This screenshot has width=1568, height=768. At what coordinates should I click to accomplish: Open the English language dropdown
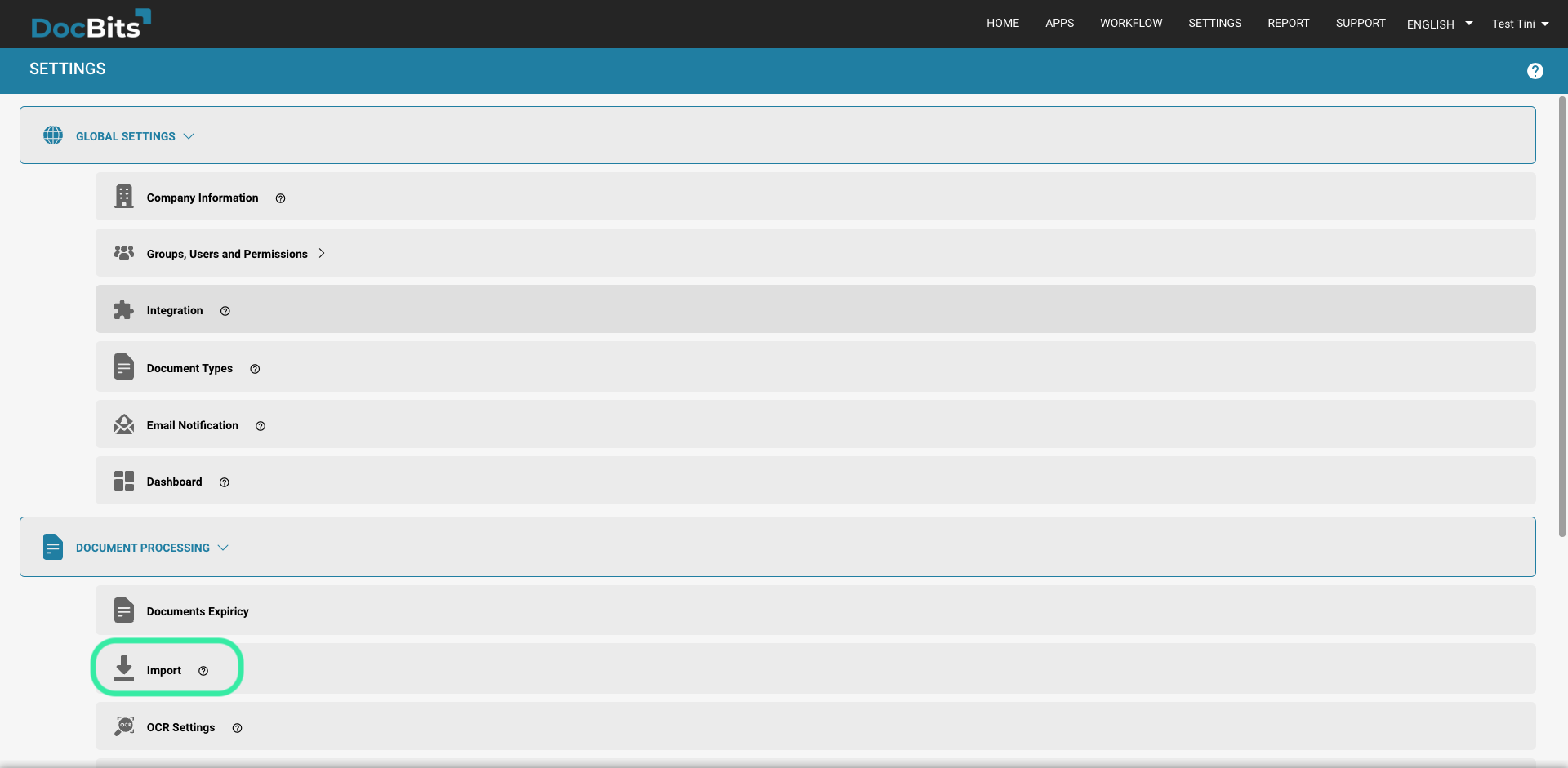(1438, 24)
